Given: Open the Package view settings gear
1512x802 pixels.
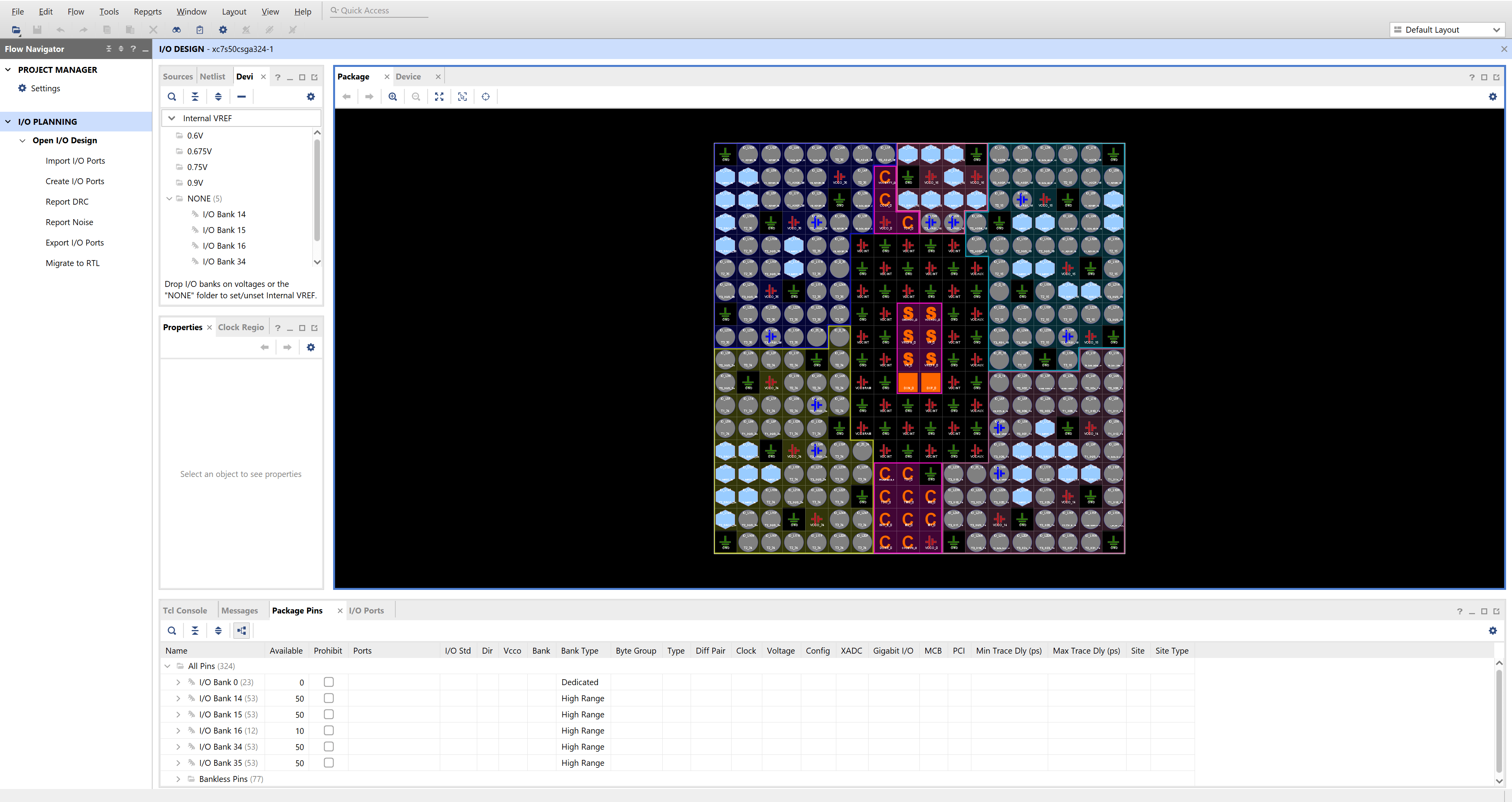Looking at the screenshot, I should click(1493, 96).
